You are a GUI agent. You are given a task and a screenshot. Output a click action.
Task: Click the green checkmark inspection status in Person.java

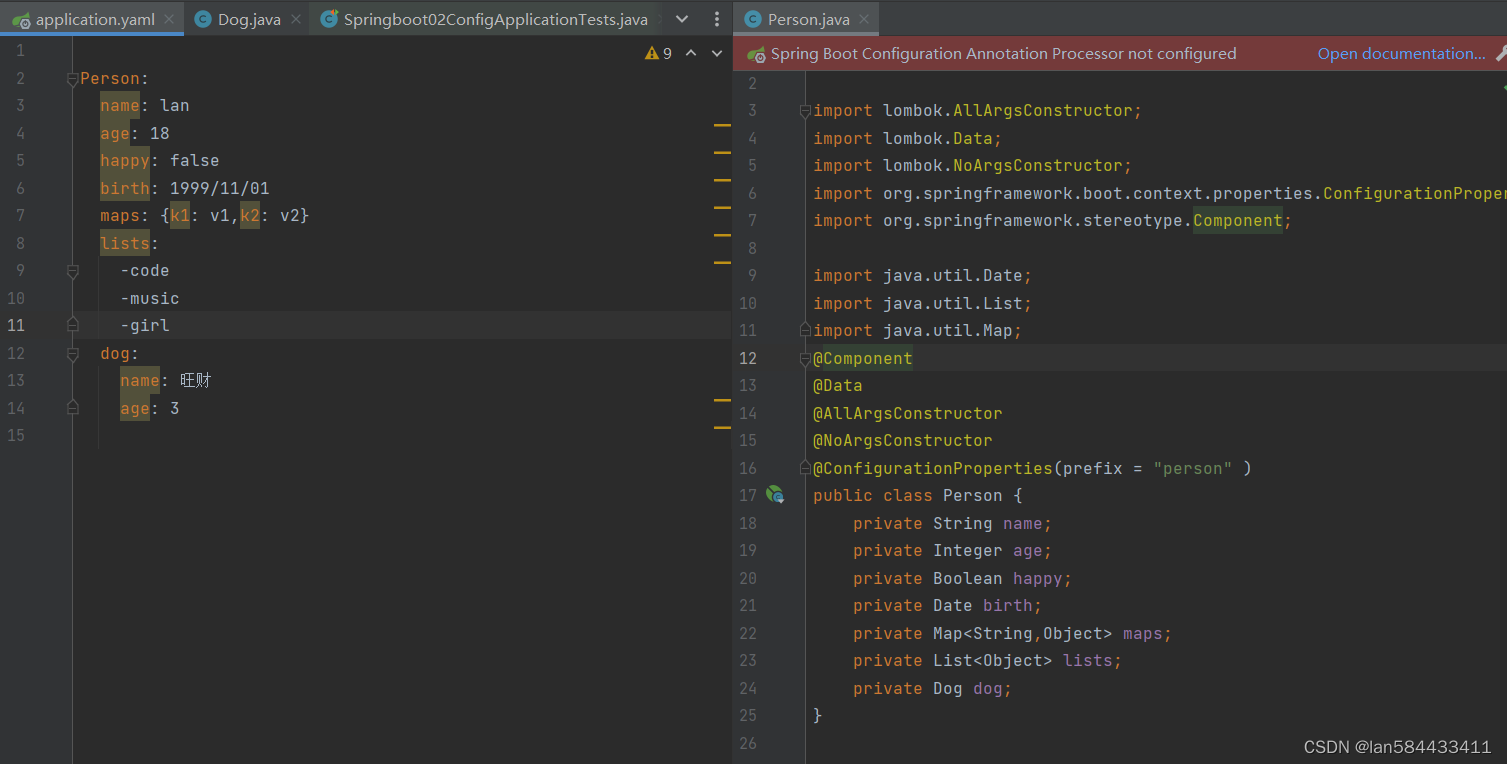[1502, 87]
